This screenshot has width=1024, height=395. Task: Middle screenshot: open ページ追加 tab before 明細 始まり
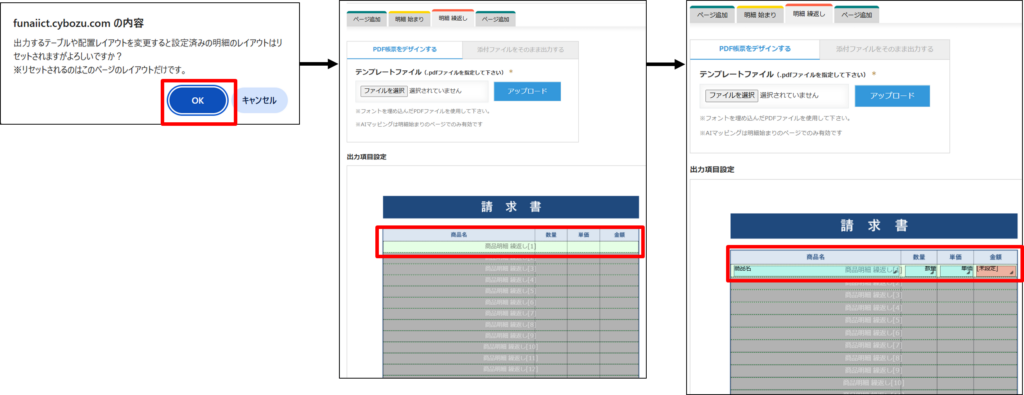[366, 20]
